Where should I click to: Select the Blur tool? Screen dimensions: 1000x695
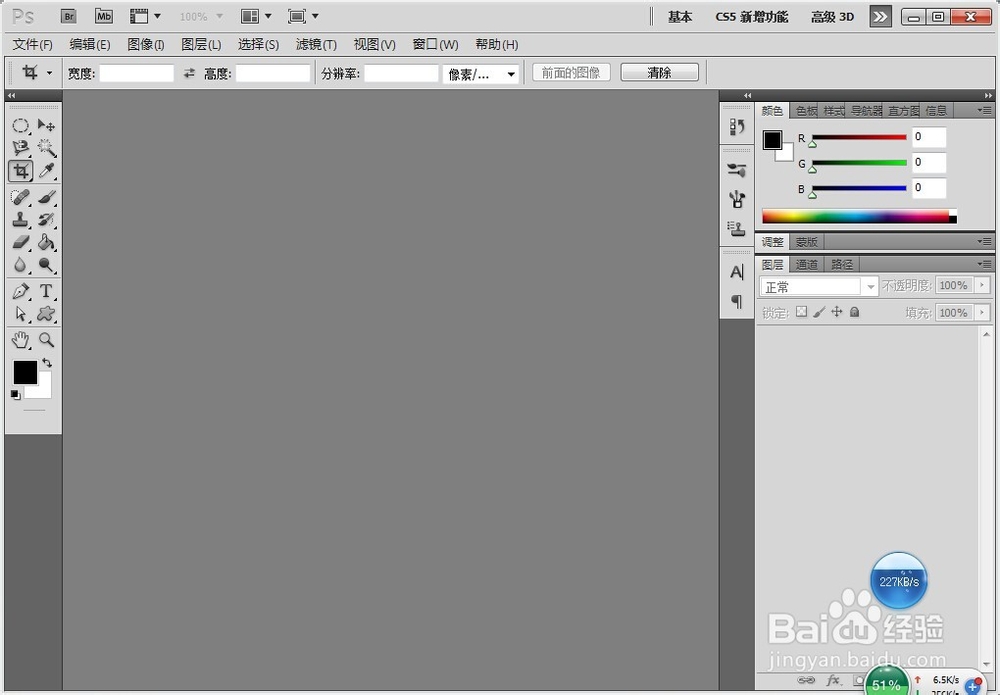pos(20,265)
